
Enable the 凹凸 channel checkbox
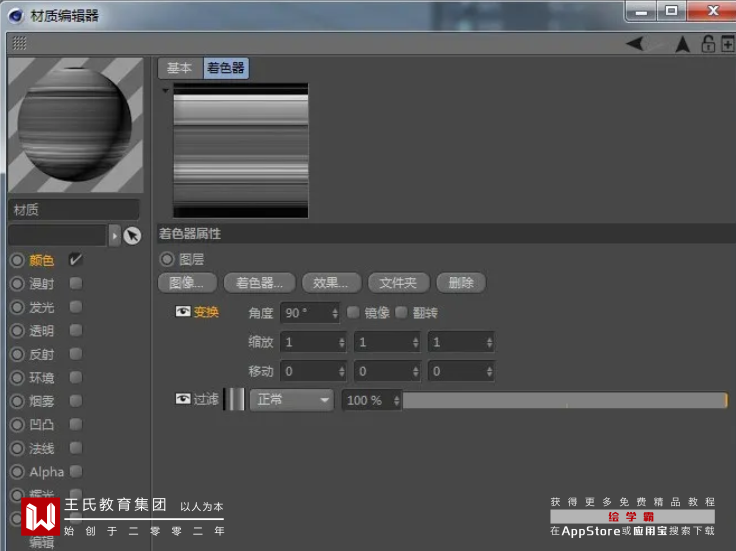pyautogui.click(x=76, y=424)
